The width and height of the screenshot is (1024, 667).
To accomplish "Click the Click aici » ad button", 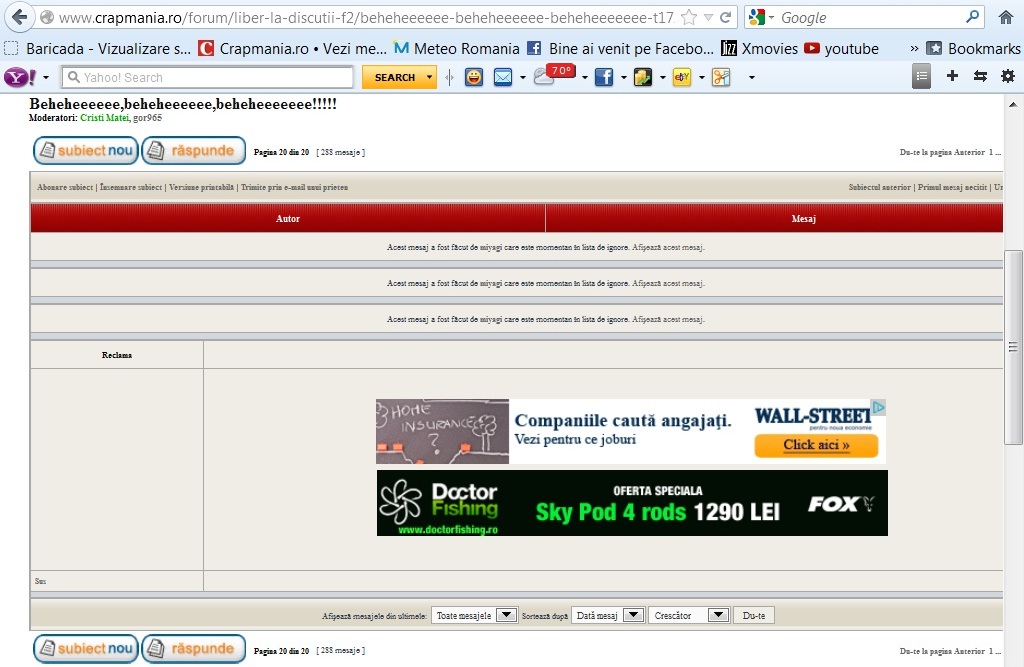I will [816, 445].
